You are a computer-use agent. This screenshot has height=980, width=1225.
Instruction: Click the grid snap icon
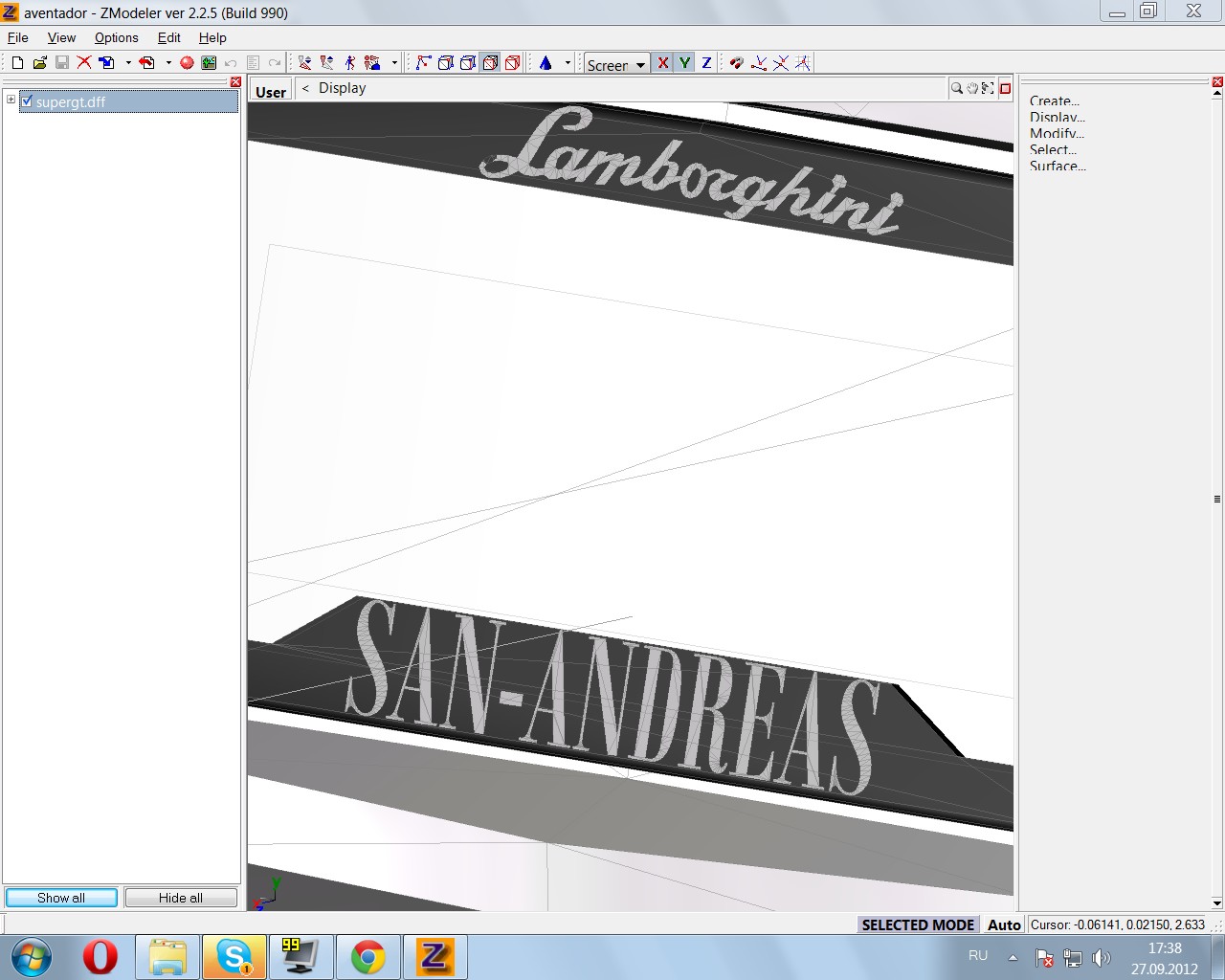[x=803, y=63]
